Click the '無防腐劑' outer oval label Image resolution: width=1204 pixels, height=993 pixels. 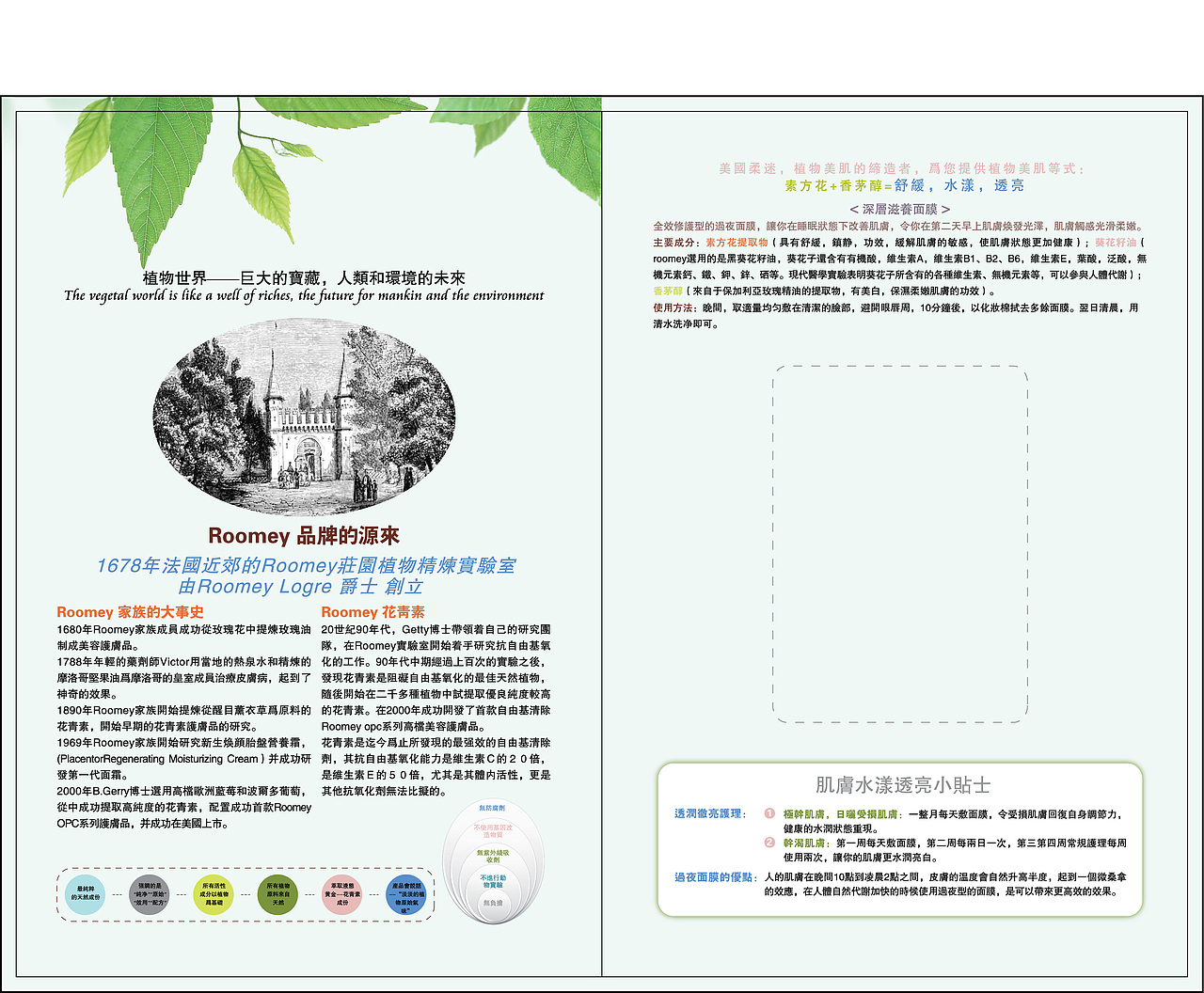492,809
